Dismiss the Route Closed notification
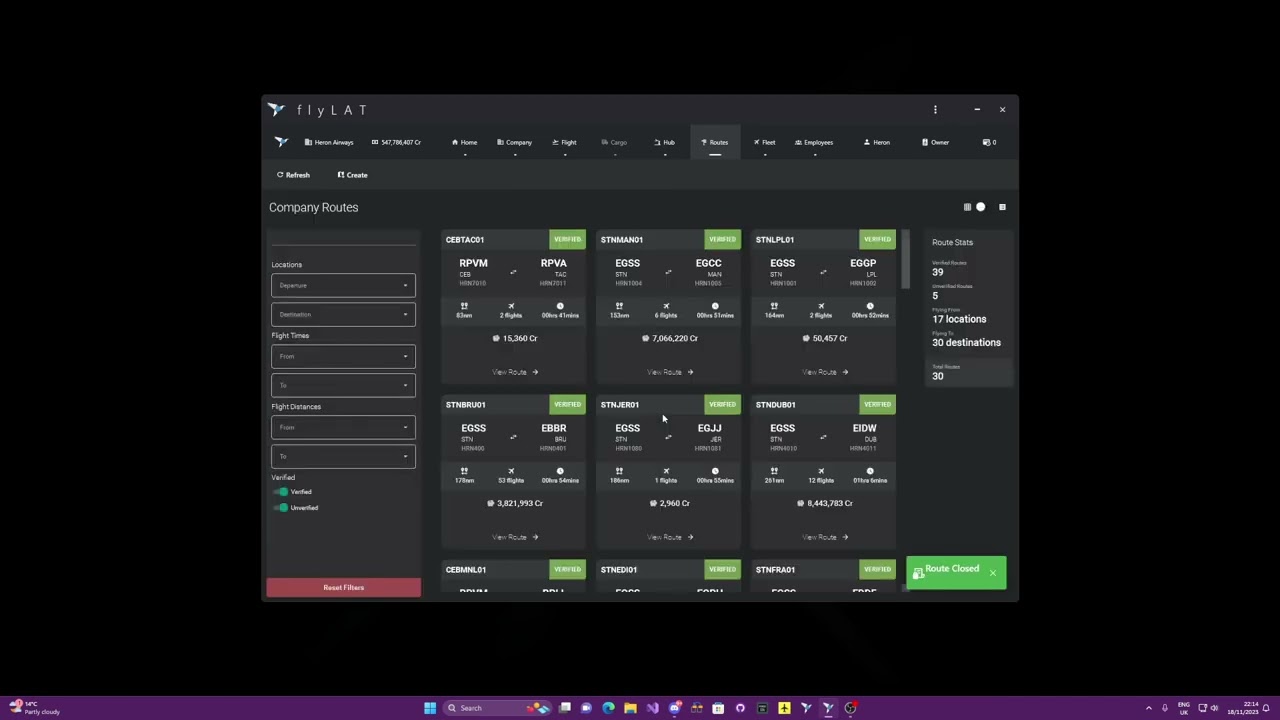Viewport: 1280px width, 720px height. point(992,573)
